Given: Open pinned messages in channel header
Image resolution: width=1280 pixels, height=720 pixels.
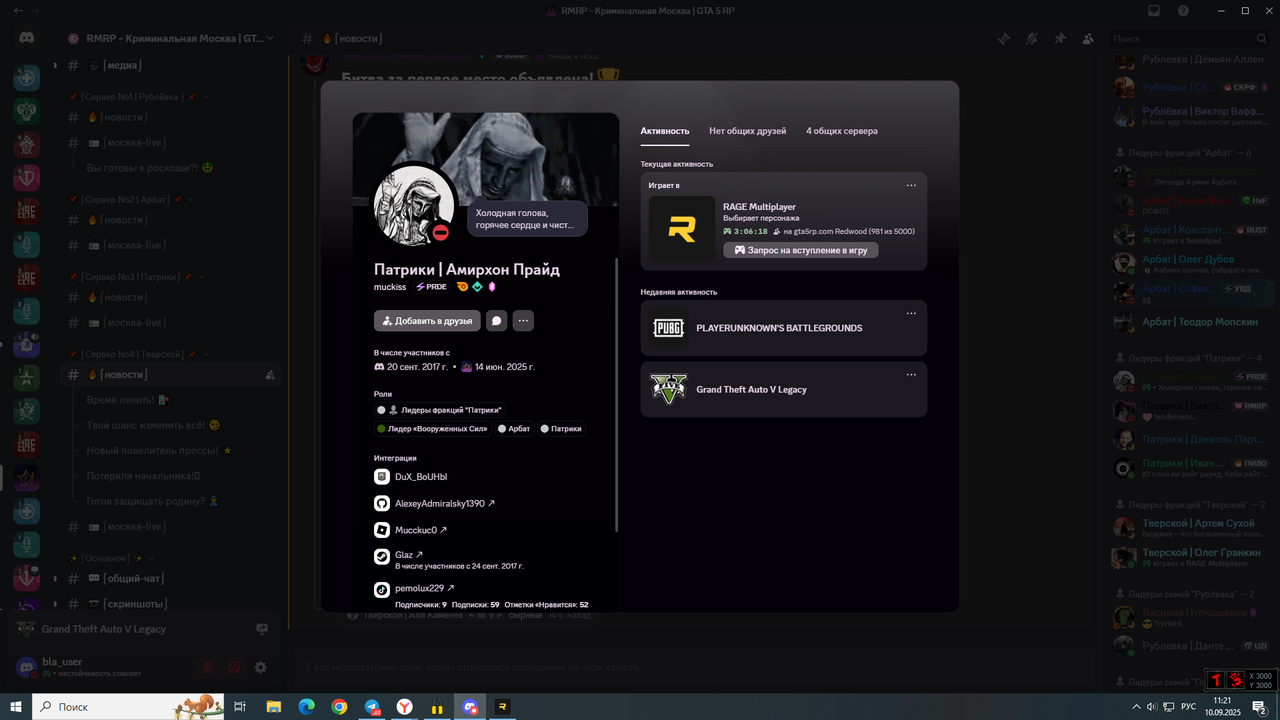Looking at the screenshot, I should (x=1060, y=38).
